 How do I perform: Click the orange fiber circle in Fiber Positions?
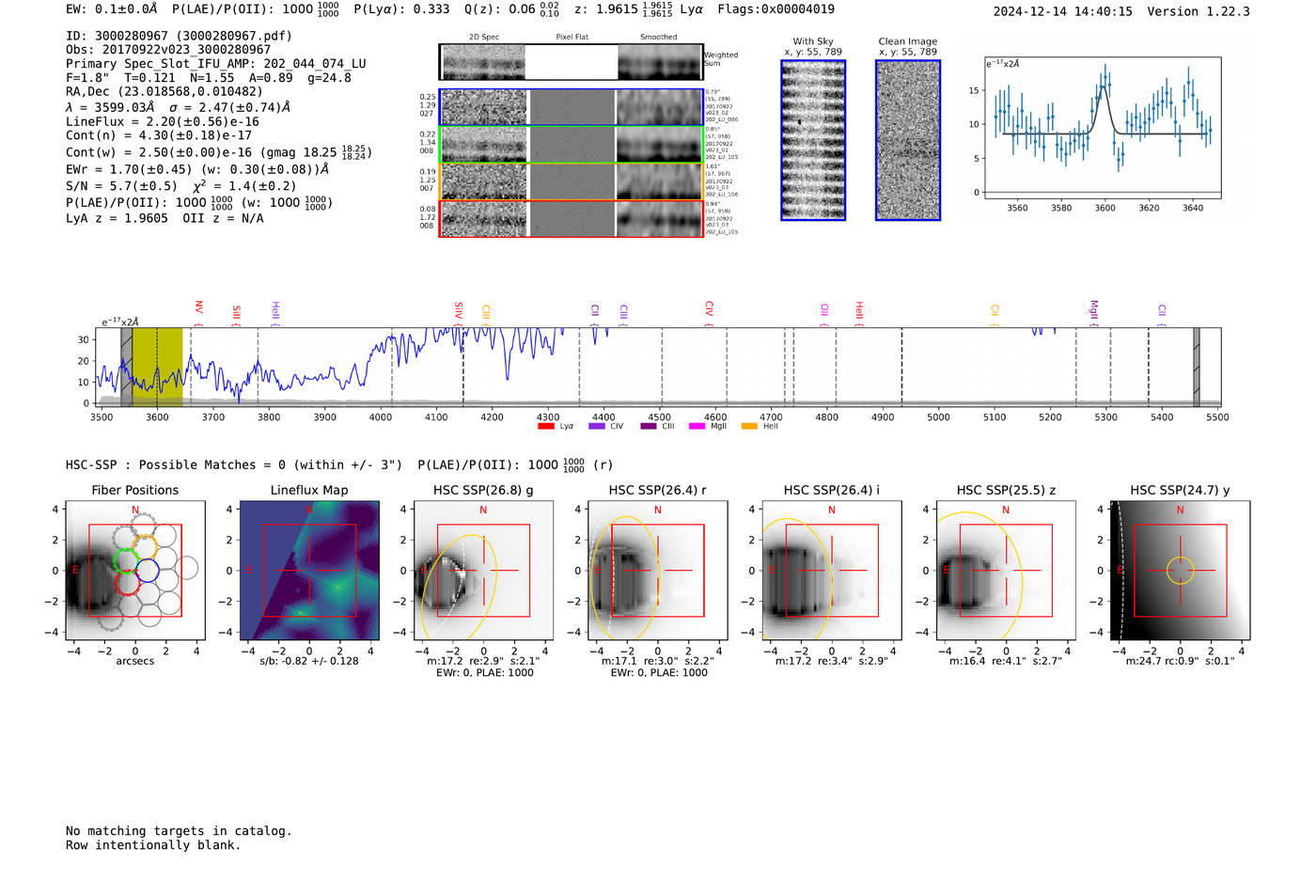144,546
